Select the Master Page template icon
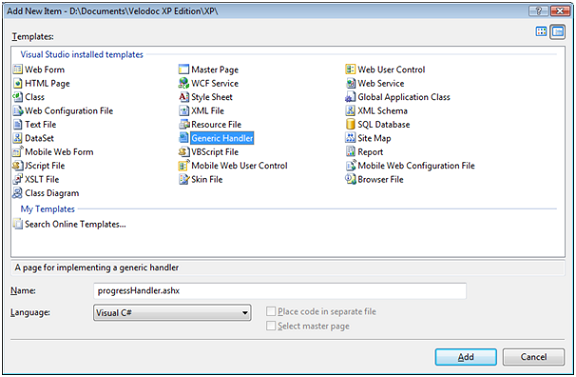This screenshot has width=576, height=377. (184, 69)
